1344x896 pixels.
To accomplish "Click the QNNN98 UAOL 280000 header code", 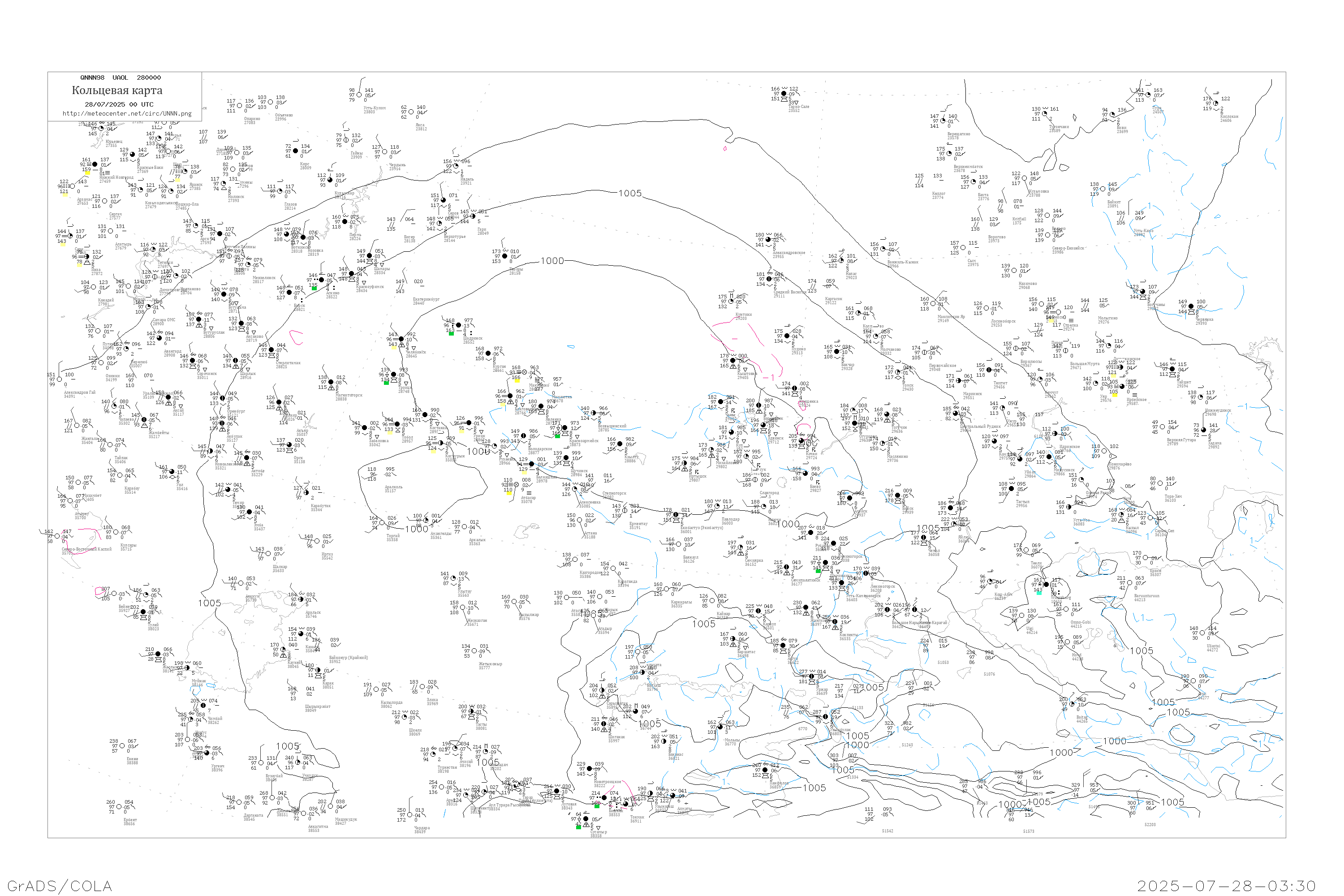I will pos(120,78).
